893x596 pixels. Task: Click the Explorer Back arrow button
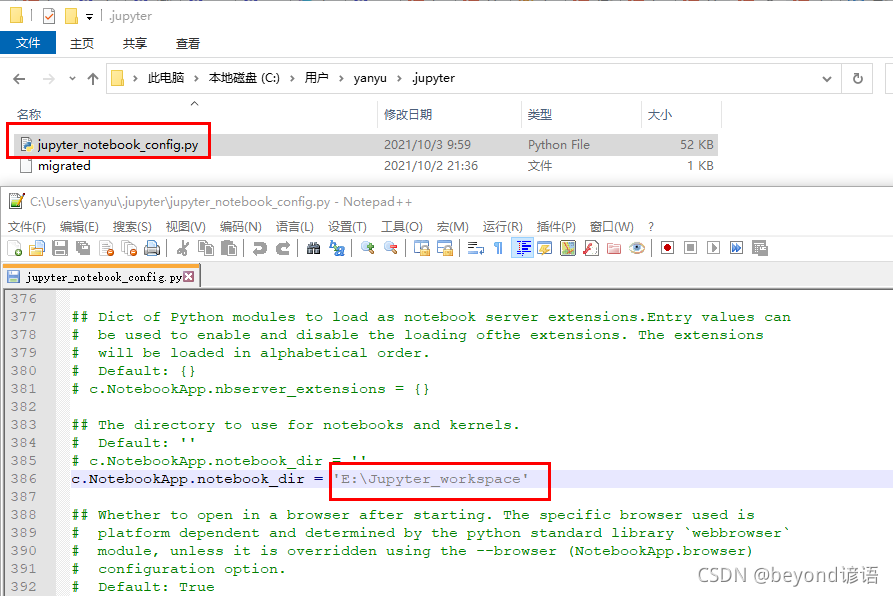click(x=19, y=79)
